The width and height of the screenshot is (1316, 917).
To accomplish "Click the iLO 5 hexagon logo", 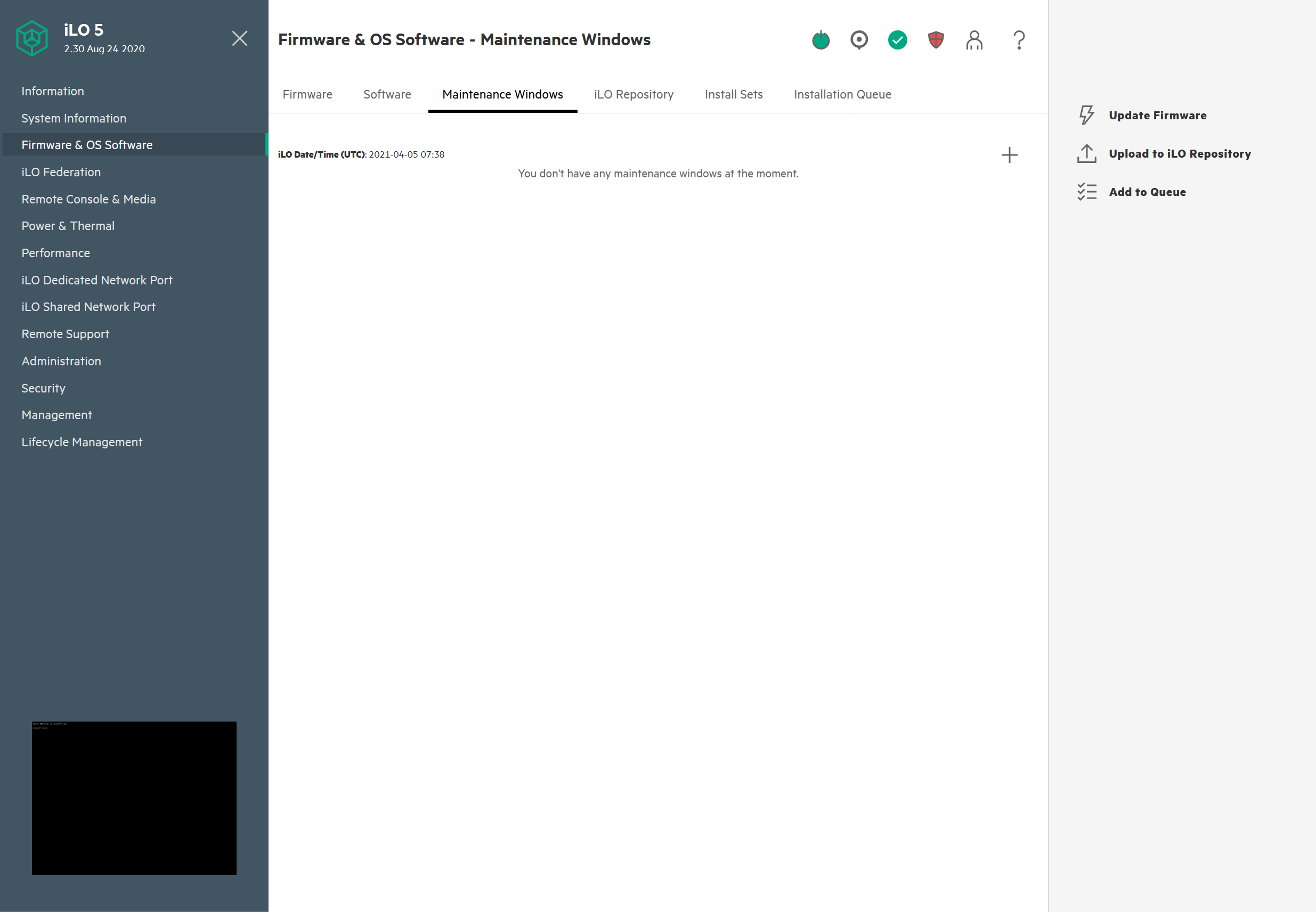I will click(32, 38).
